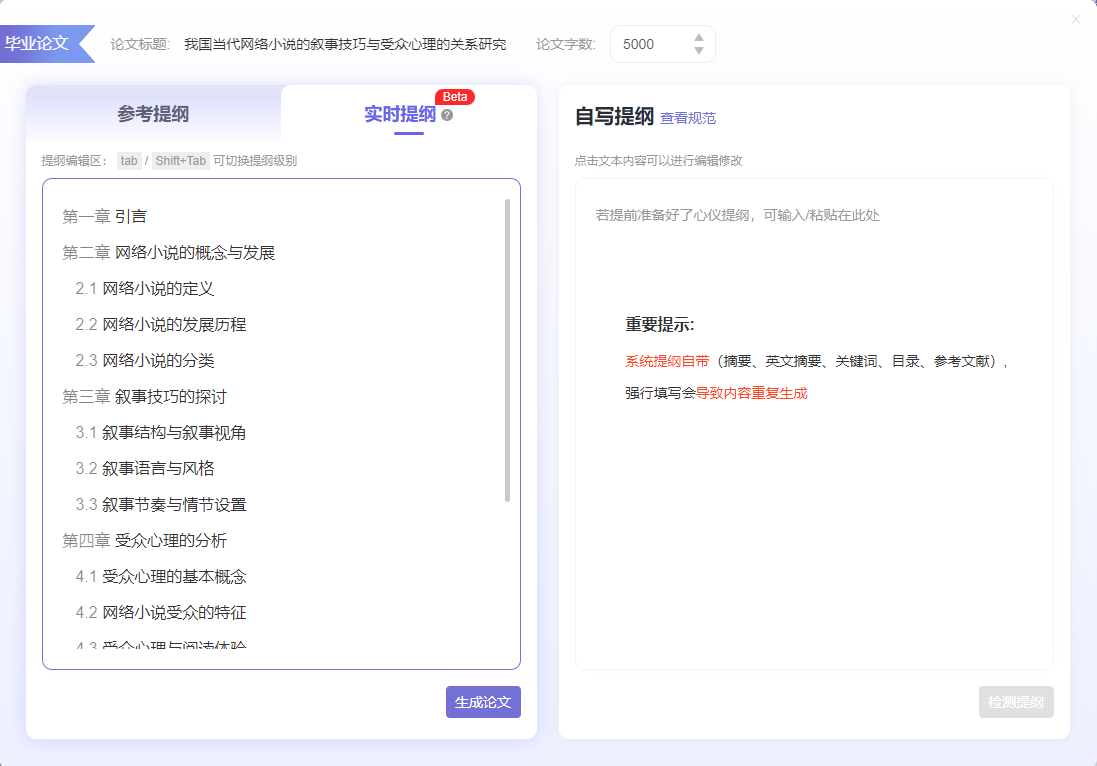Click outline item 3.1 叙事结构与叙事视角
Viewport: 1097px width, 766px height.
161,433
